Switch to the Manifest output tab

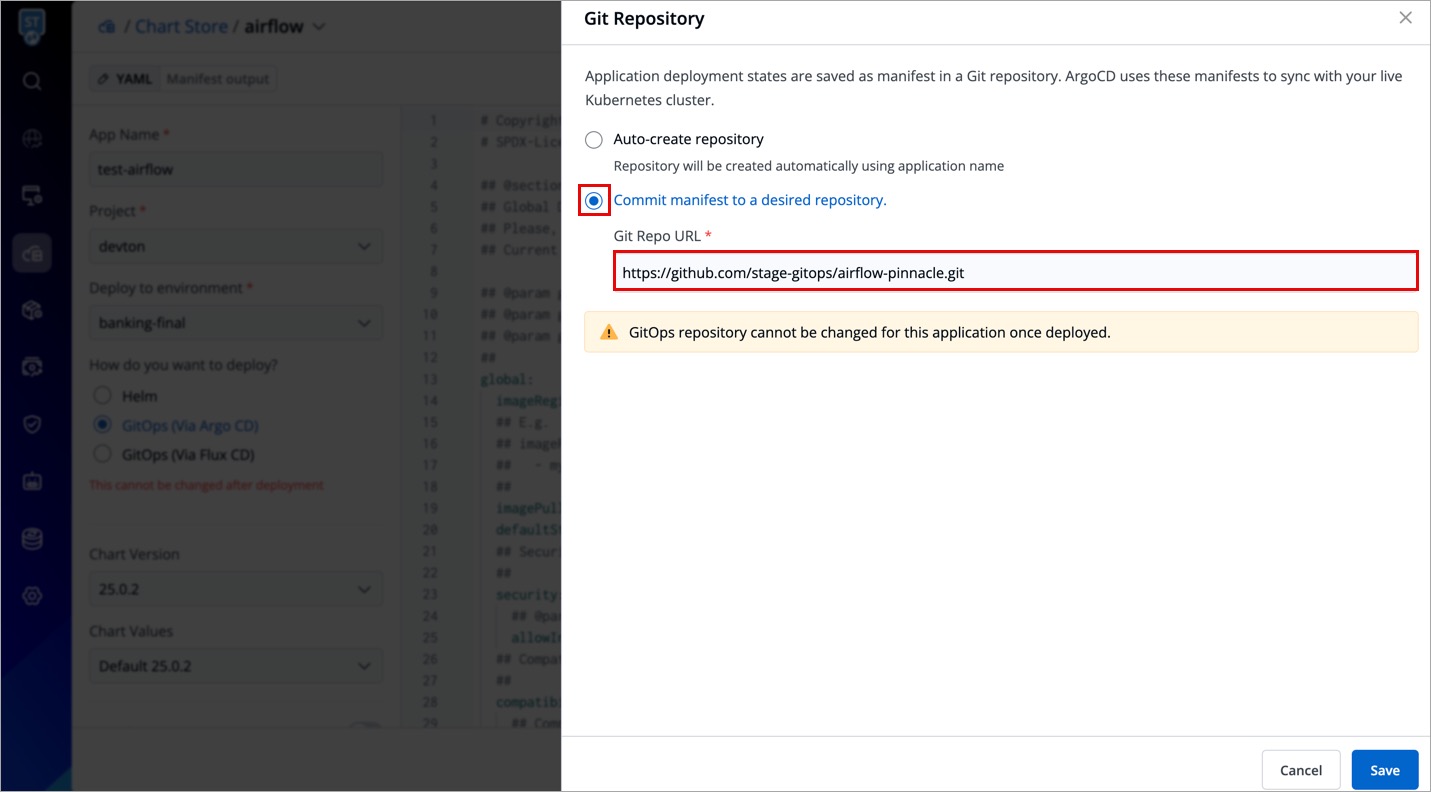[x=217, y=79]
